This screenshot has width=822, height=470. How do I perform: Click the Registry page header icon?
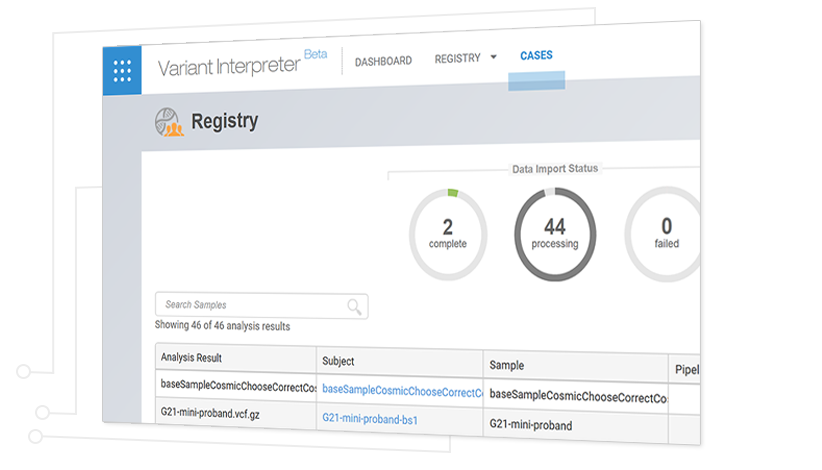coord(168,123)
